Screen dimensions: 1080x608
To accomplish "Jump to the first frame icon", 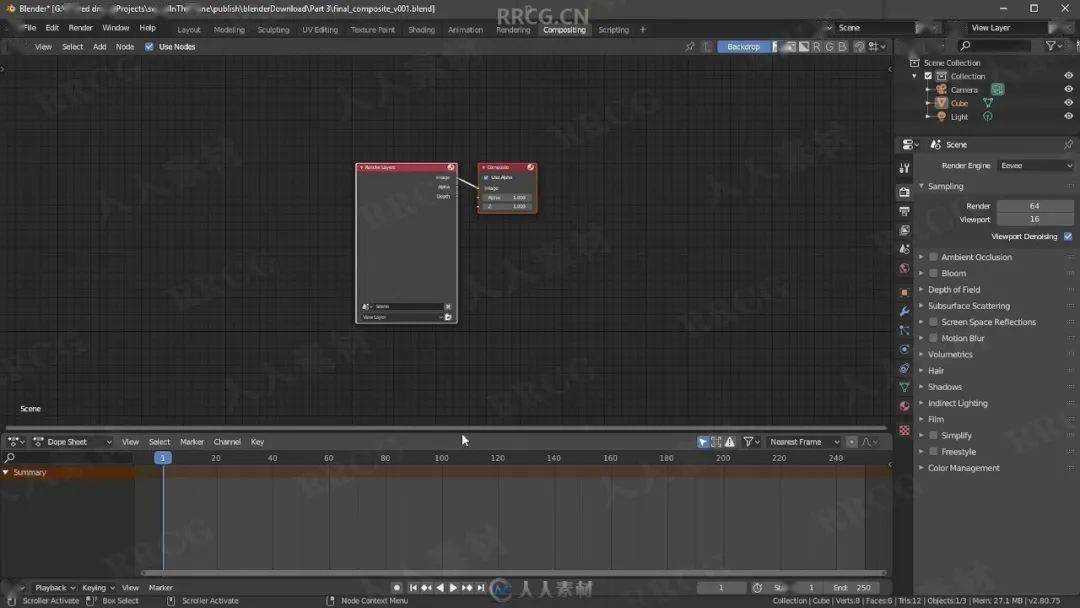I will click(x=413, y=587).
